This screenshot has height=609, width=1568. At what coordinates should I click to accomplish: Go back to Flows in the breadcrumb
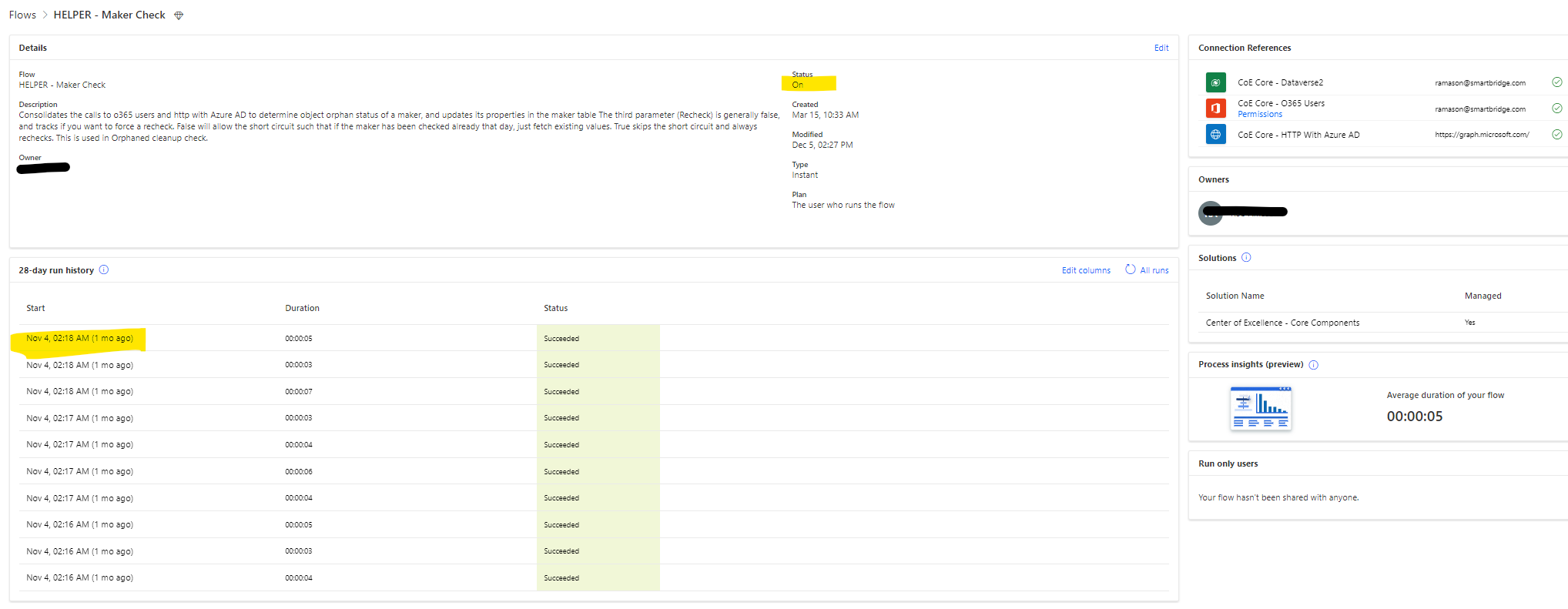22,15
